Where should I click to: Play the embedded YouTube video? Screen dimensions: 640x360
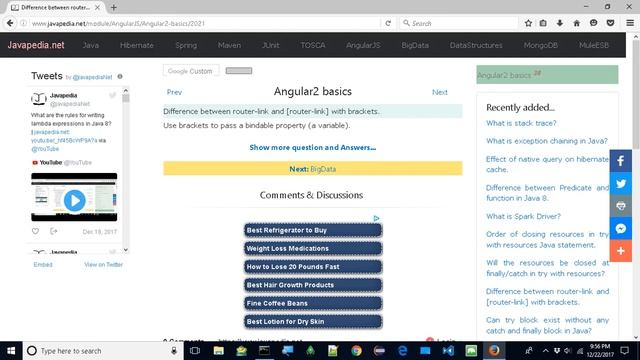74,200
